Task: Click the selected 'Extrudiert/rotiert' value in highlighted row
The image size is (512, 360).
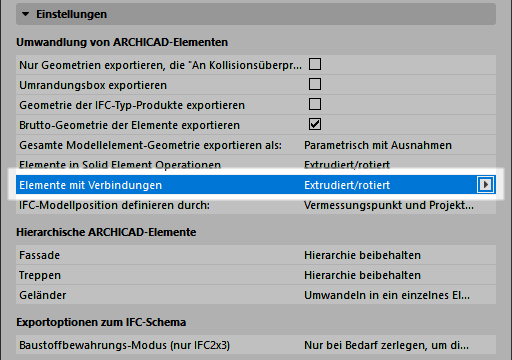Action: [347, 185]
